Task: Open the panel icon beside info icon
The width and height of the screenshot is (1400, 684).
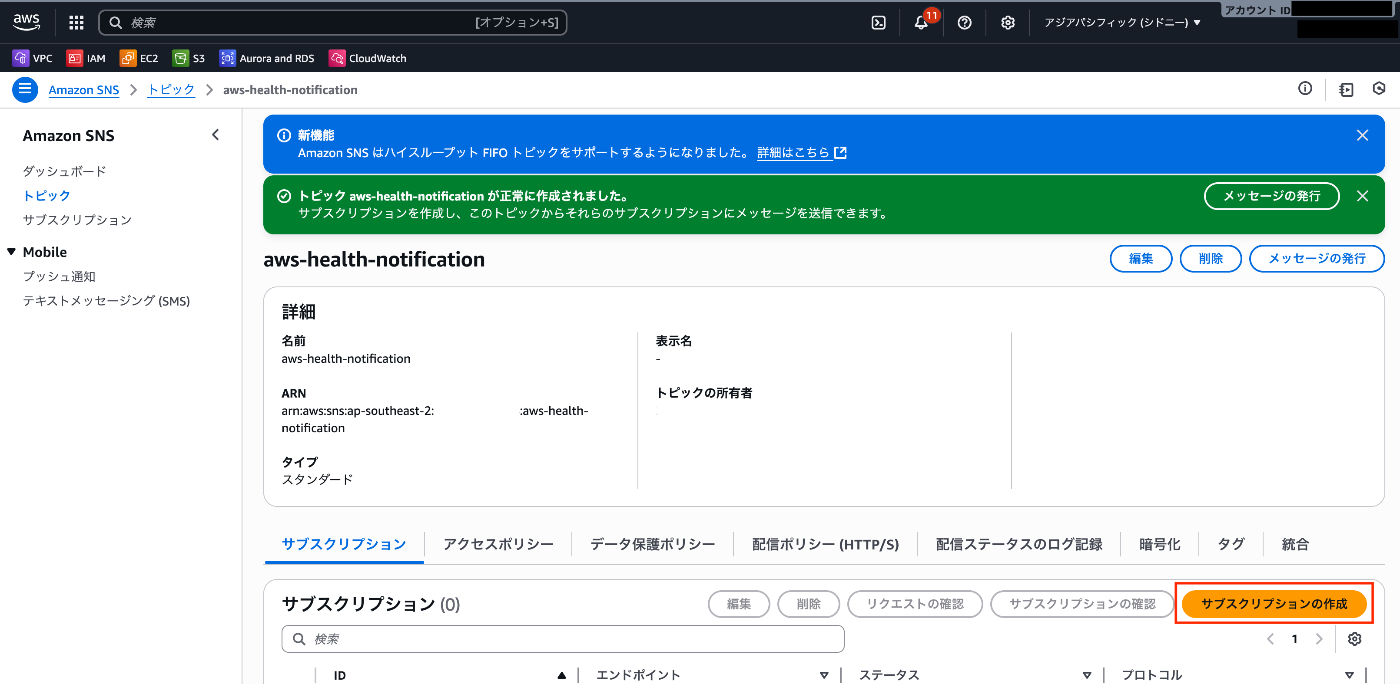Action: pos(1346,89)
